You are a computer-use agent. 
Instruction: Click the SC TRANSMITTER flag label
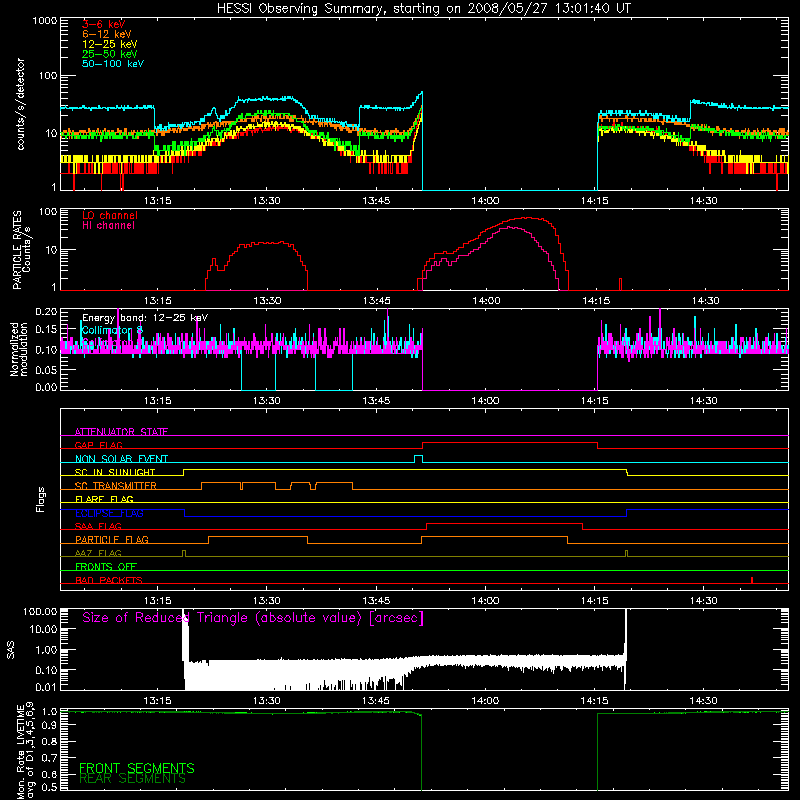tap(116, 485)
